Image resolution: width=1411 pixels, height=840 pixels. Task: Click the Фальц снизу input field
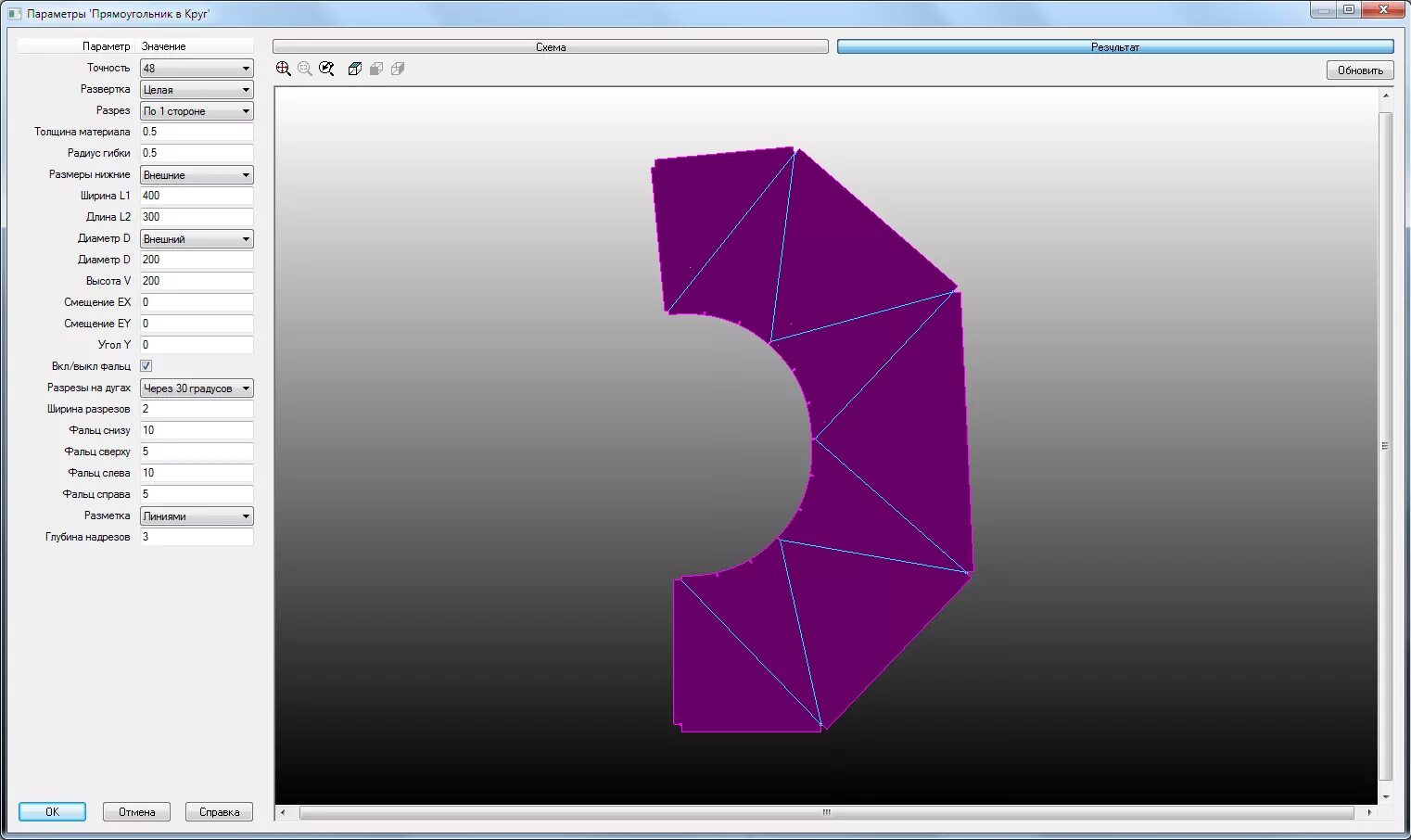click(197, 430)
